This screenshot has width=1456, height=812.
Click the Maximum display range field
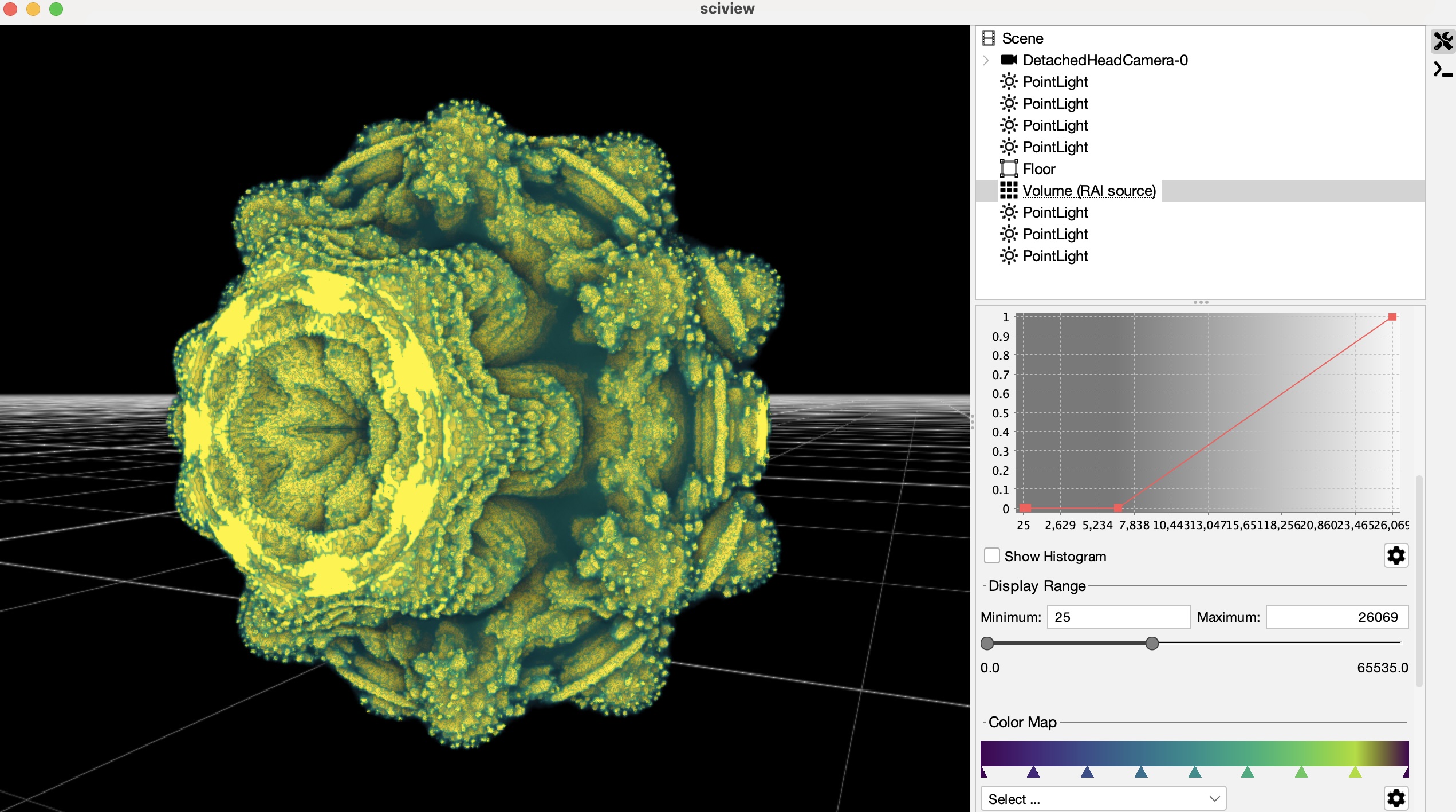point(1336,617)
